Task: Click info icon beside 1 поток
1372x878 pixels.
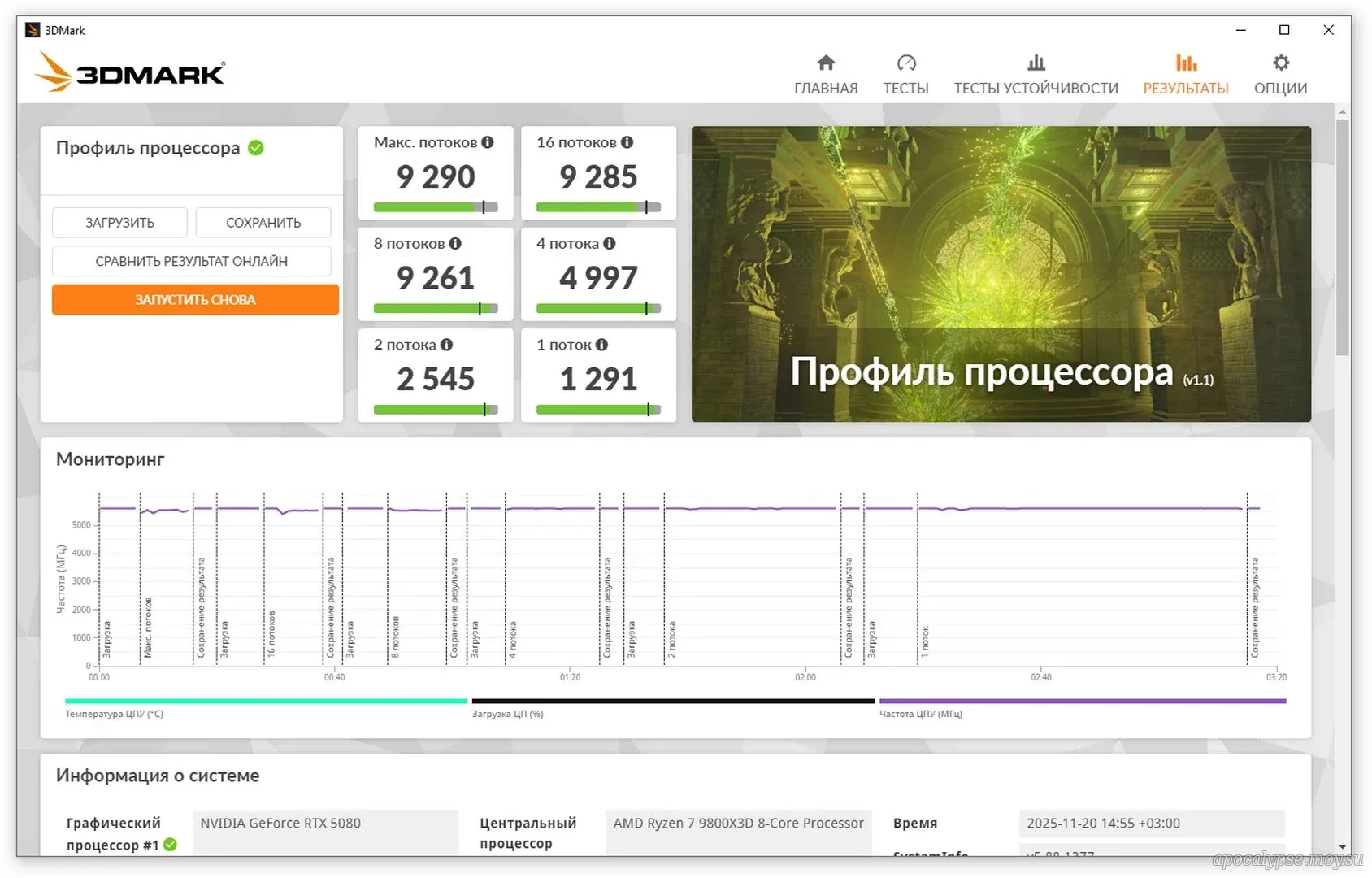Action: tap(601, 345)
